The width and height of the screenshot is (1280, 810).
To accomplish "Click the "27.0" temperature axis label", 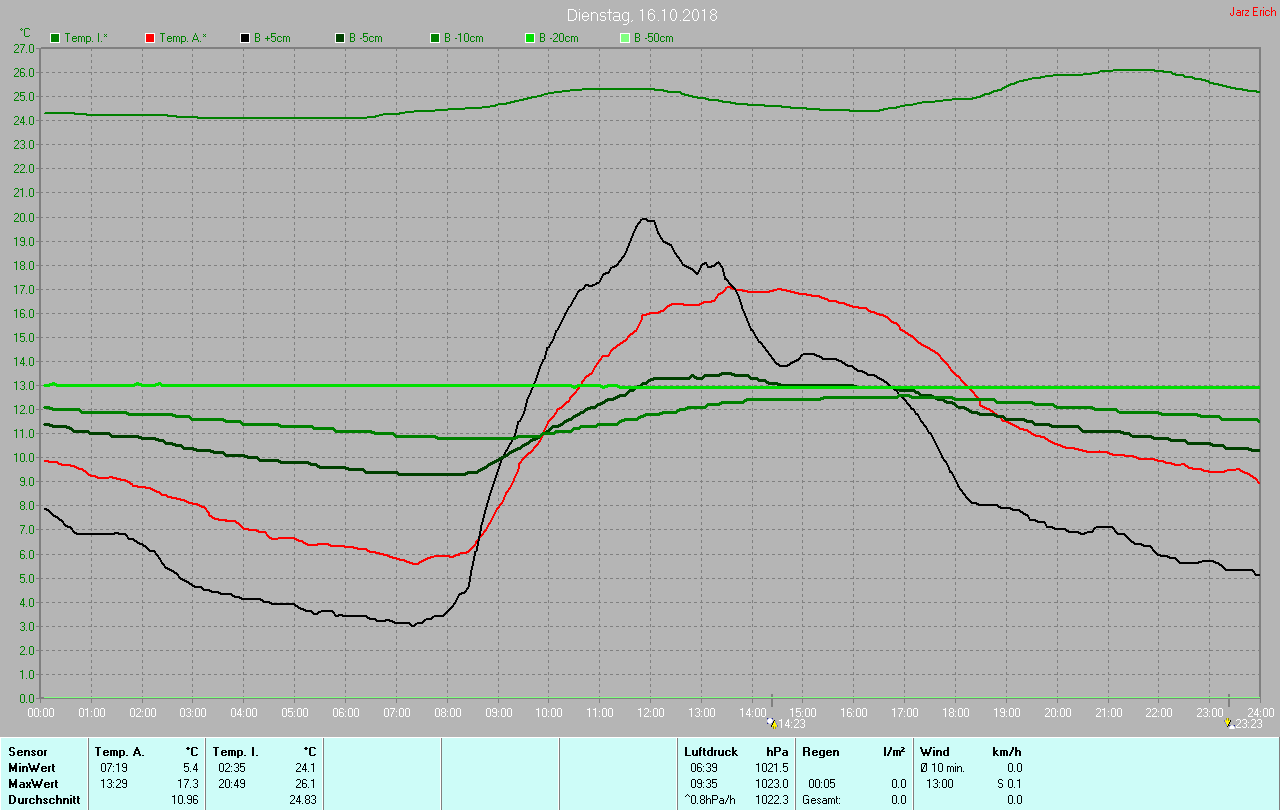I will [24, 48].
